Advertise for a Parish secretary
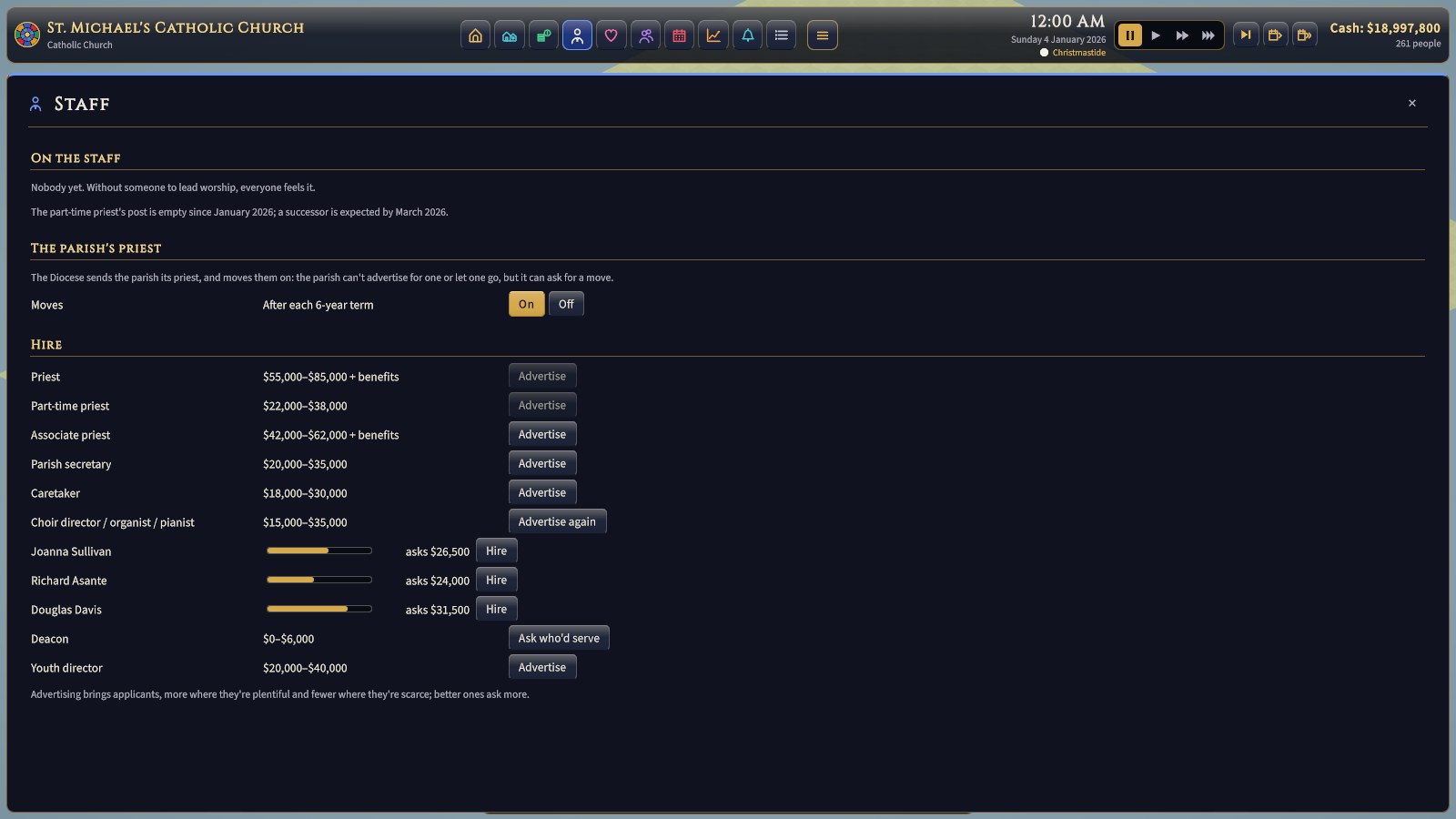The height and width of the screenshot is (819, 1456). 542,463
